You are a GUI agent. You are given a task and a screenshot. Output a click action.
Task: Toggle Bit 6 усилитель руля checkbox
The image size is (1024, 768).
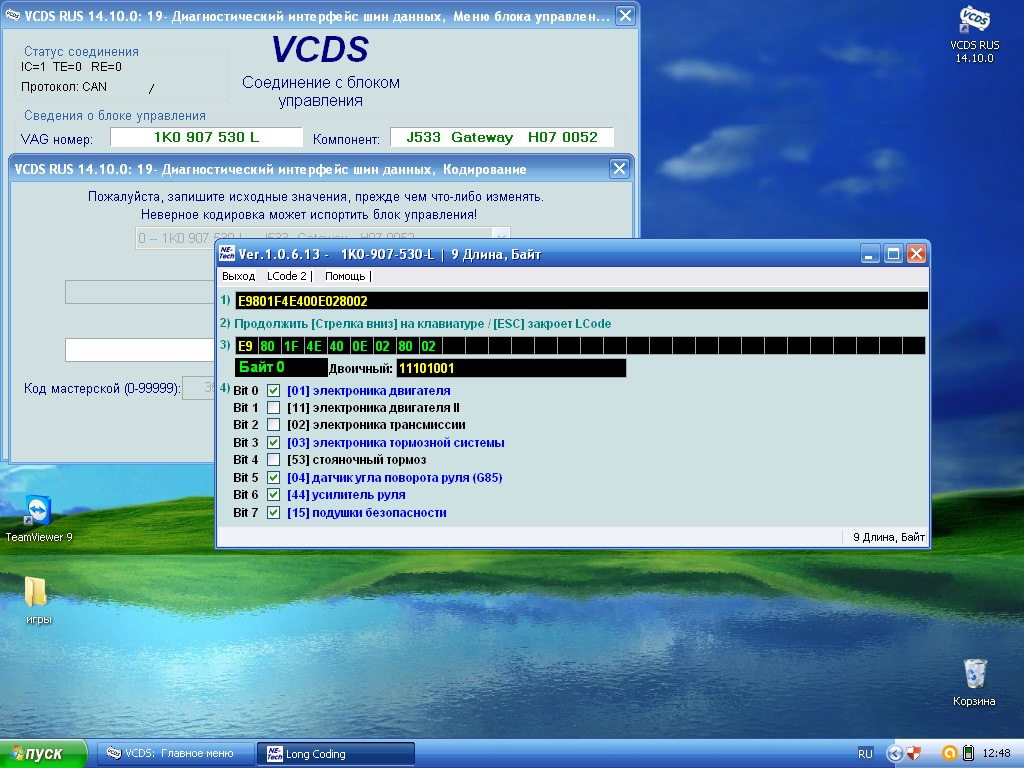(x=274, y=495)
